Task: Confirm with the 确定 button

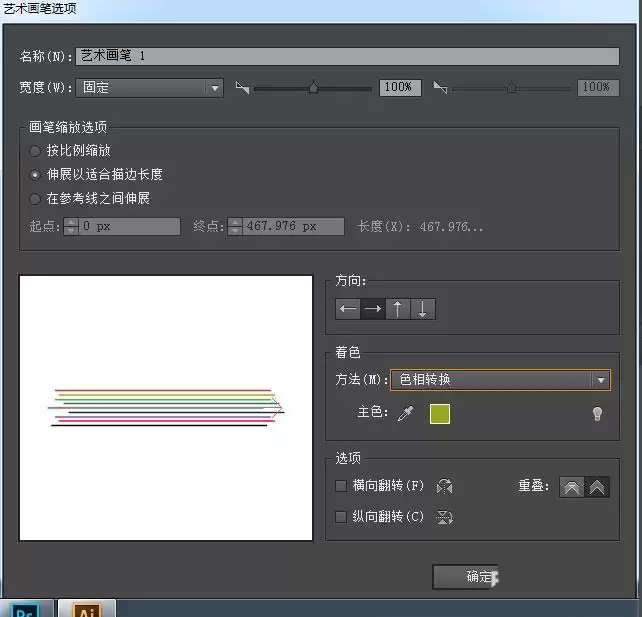Action: (x=465, y=576)
